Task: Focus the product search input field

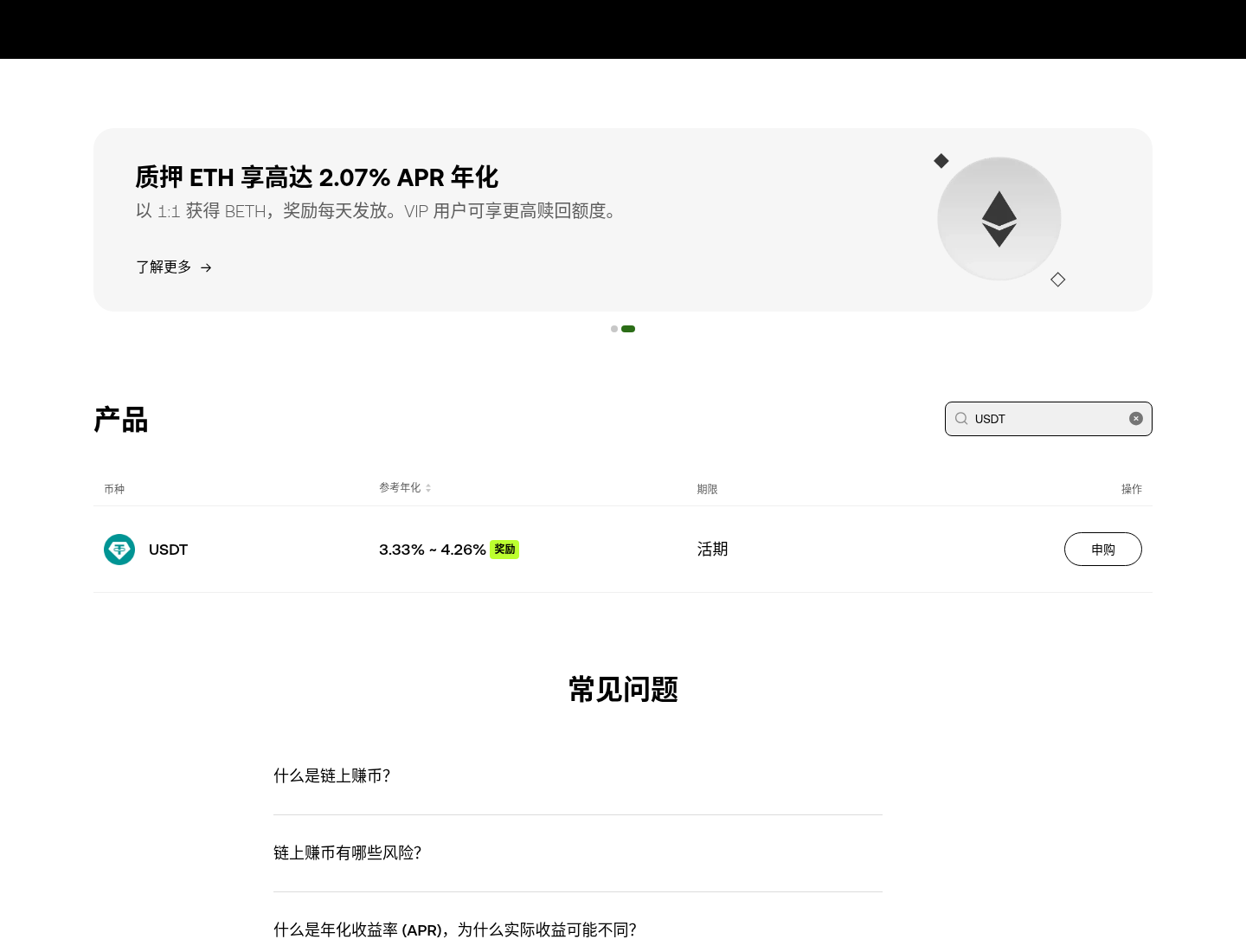Action: (x=1049, y=419)
